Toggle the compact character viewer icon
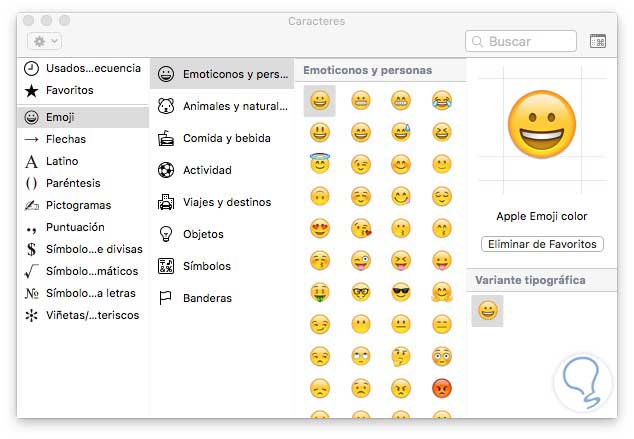Image resolution: width=634 pixels, height=439 pixels. [598, 41]
